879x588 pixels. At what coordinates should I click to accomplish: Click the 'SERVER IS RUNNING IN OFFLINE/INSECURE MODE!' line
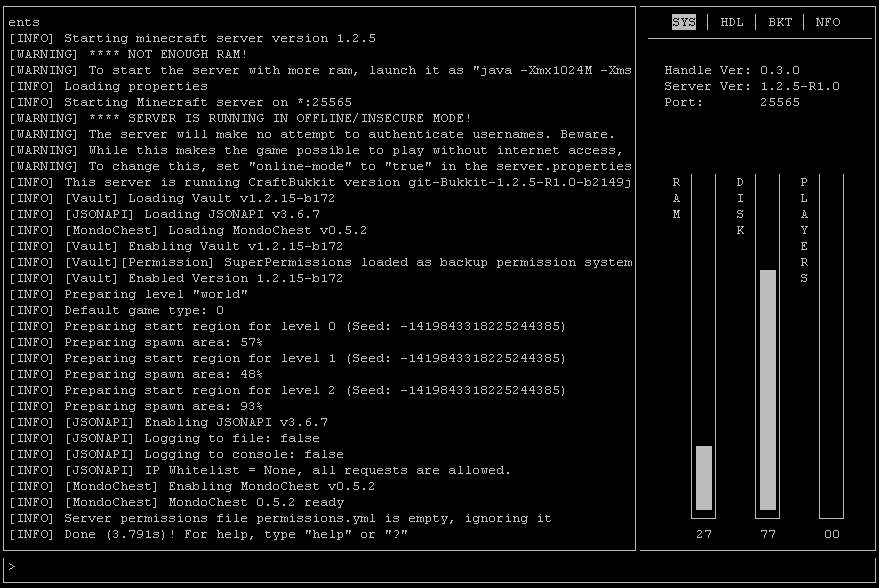coord(240,118)
